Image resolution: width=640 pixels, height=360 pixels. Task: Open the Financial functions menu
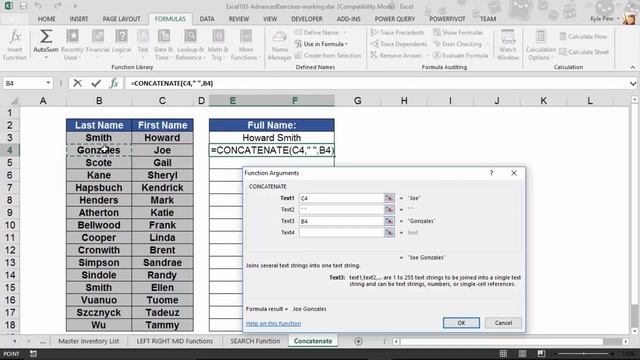click(x=98, y=45)
